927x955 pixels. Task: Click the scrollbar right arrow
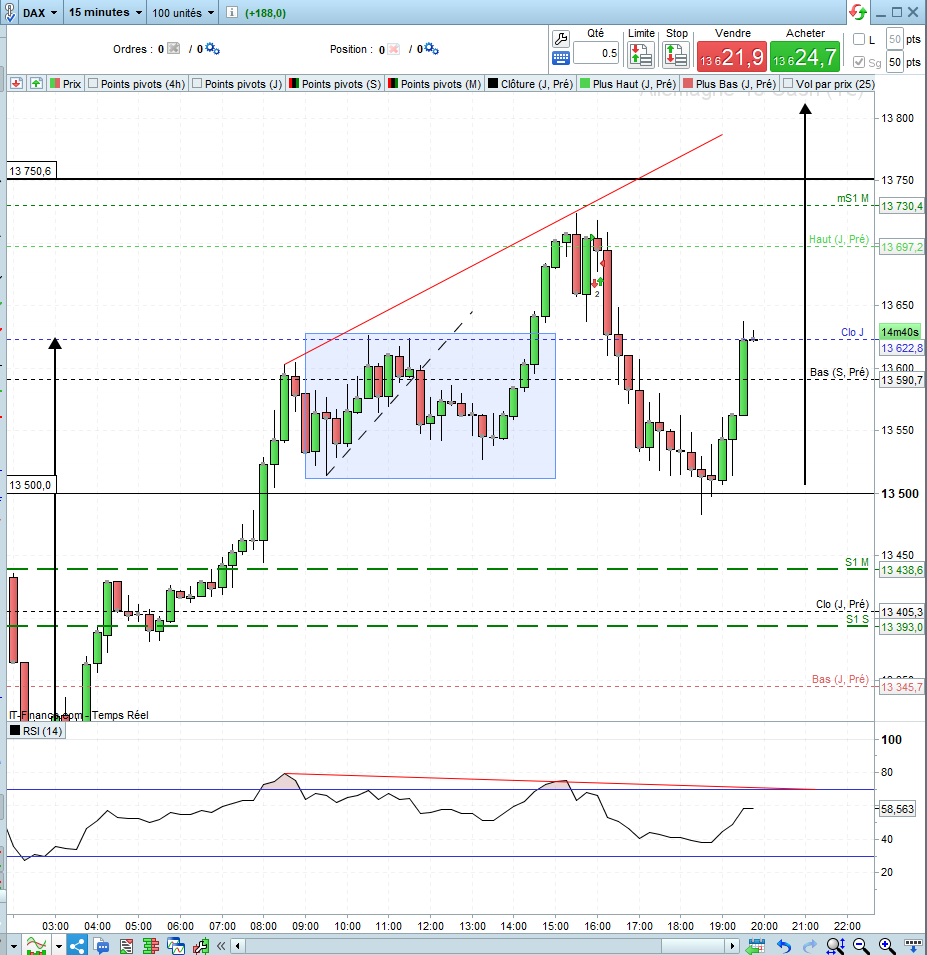click(733, 946)
